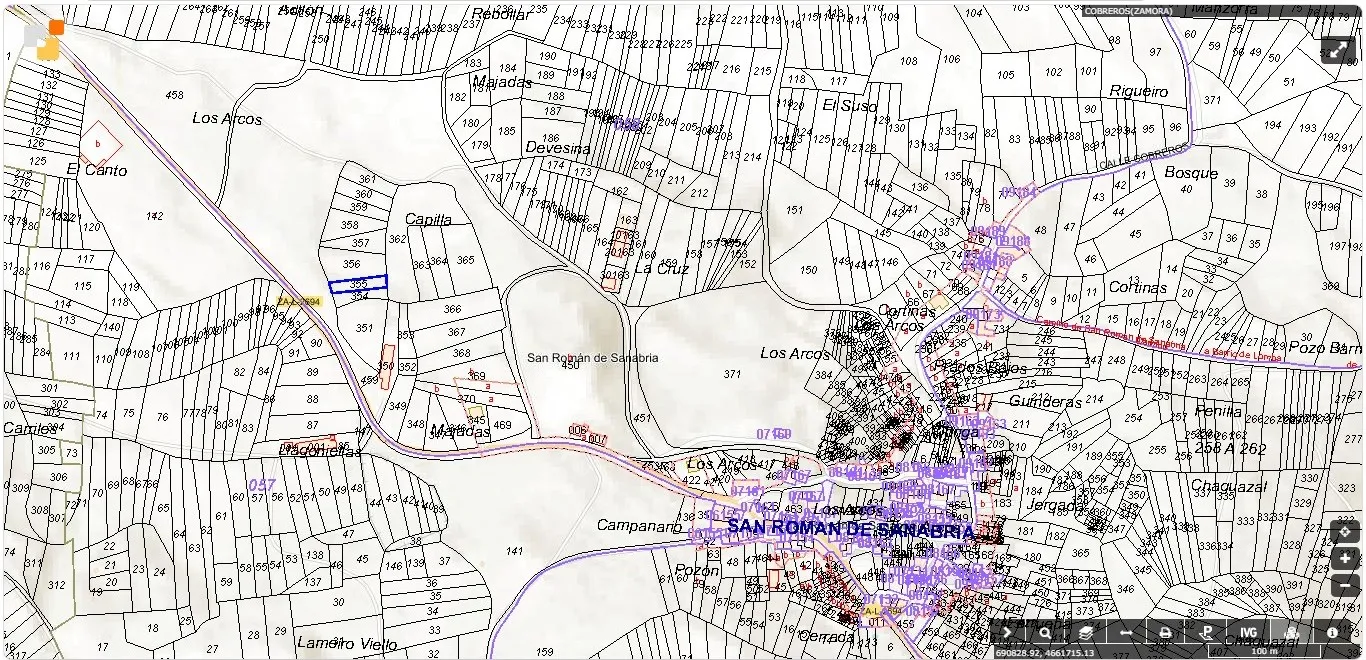Click the COBREROS(ZAMORA) municipality label

pyautogui.click(x=1131, y=12)
